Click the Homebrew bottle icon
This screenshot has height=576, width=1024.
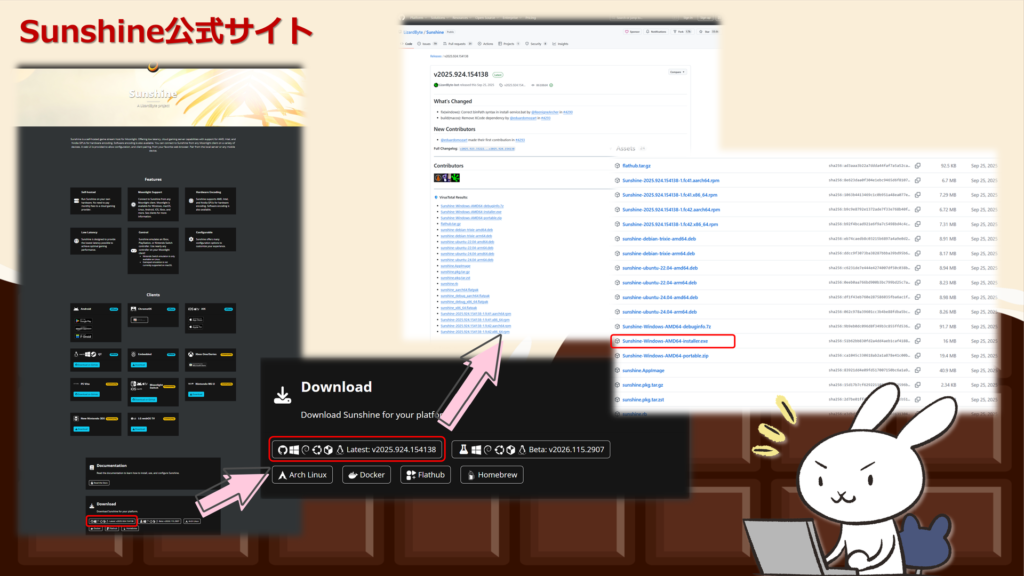(471, 474)
